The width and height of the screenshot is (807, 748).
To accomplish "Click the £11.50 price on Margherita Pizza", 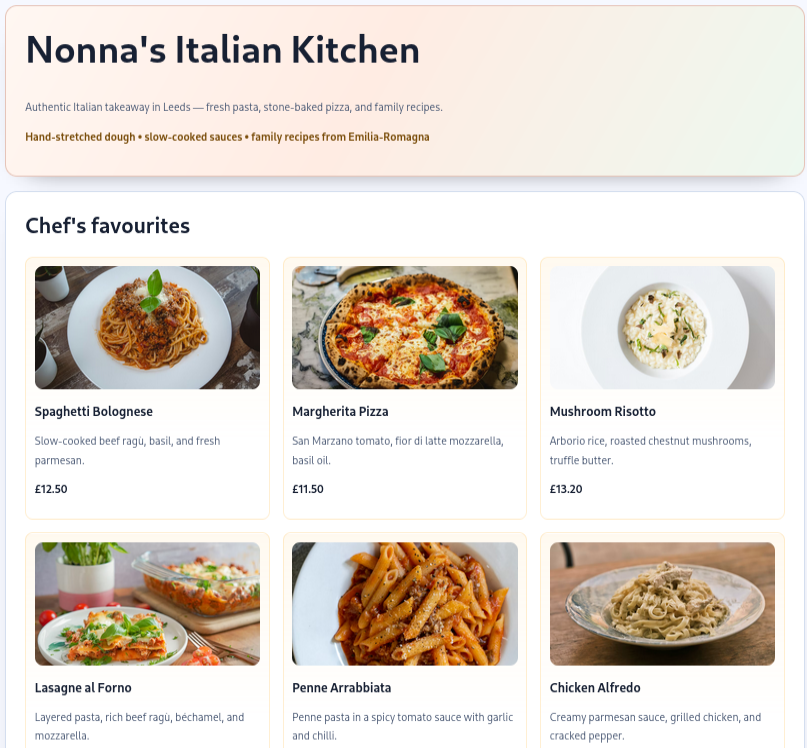I will point(308,489).
